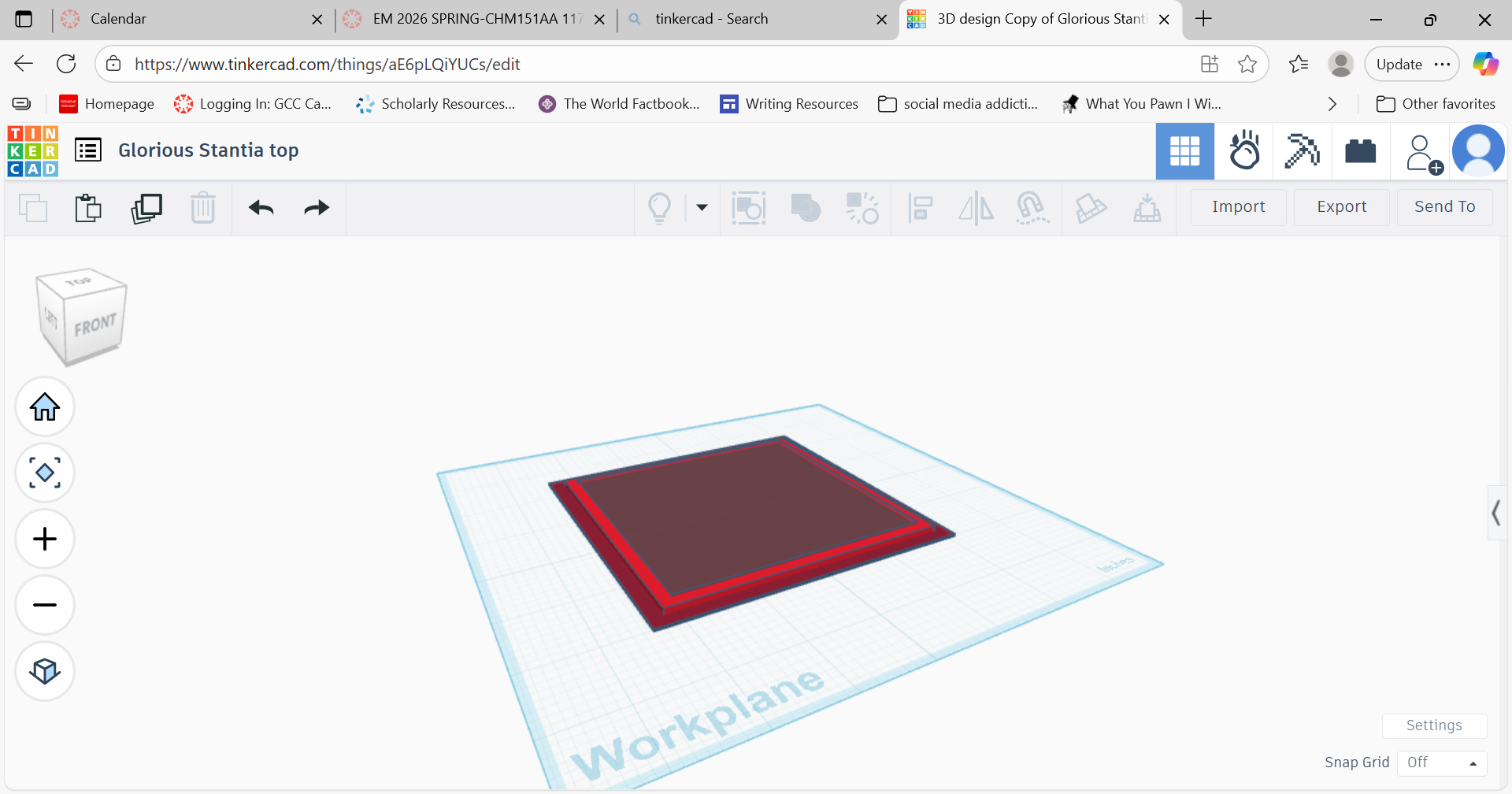Expand the collapsed shapes panel chevron
Image resolution: width=1512 pixels, height=794 pixels.
tap(1495, 513)
